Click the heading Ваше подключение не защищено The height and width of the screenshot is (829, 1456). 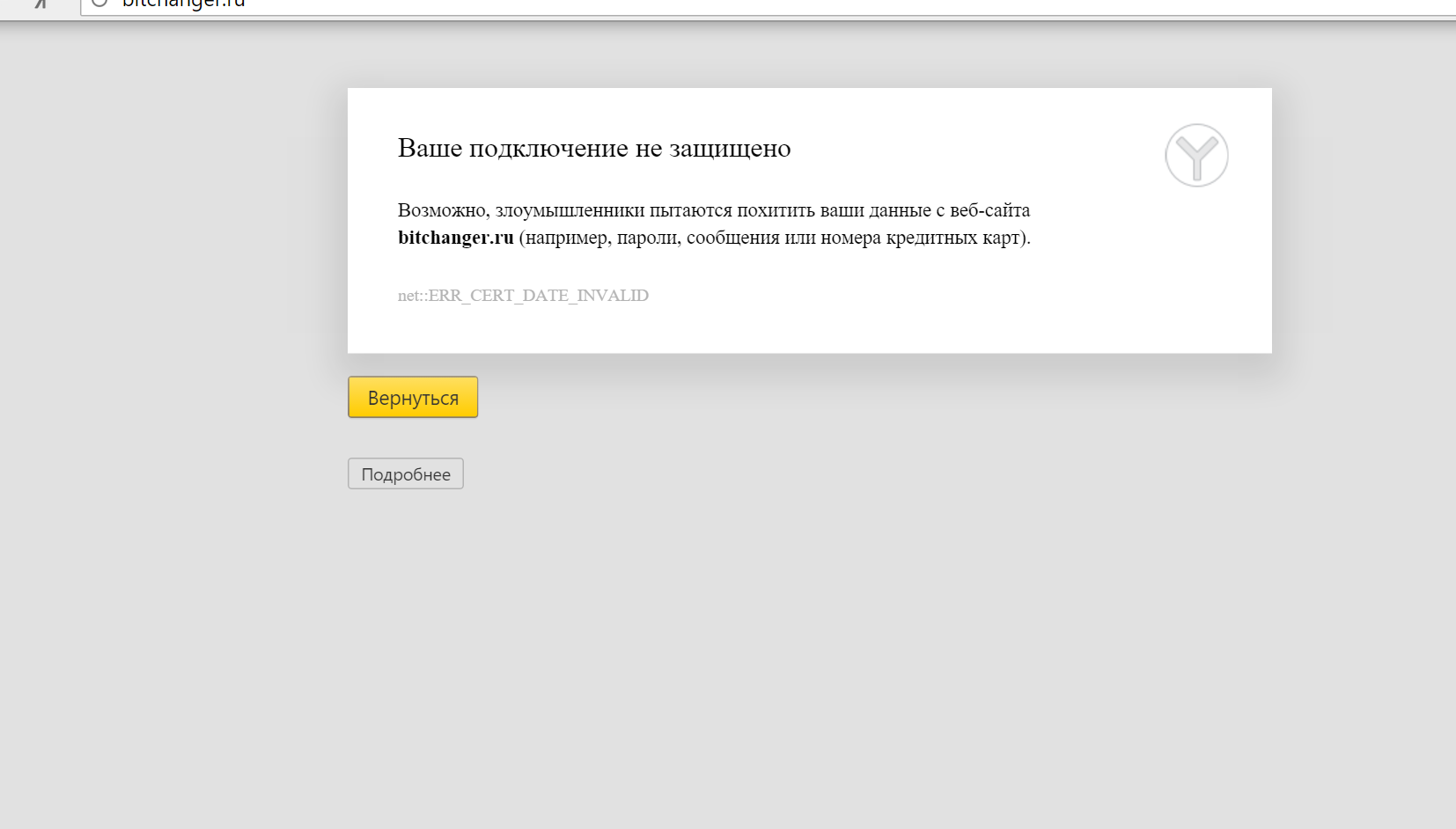tap(594, 148)
